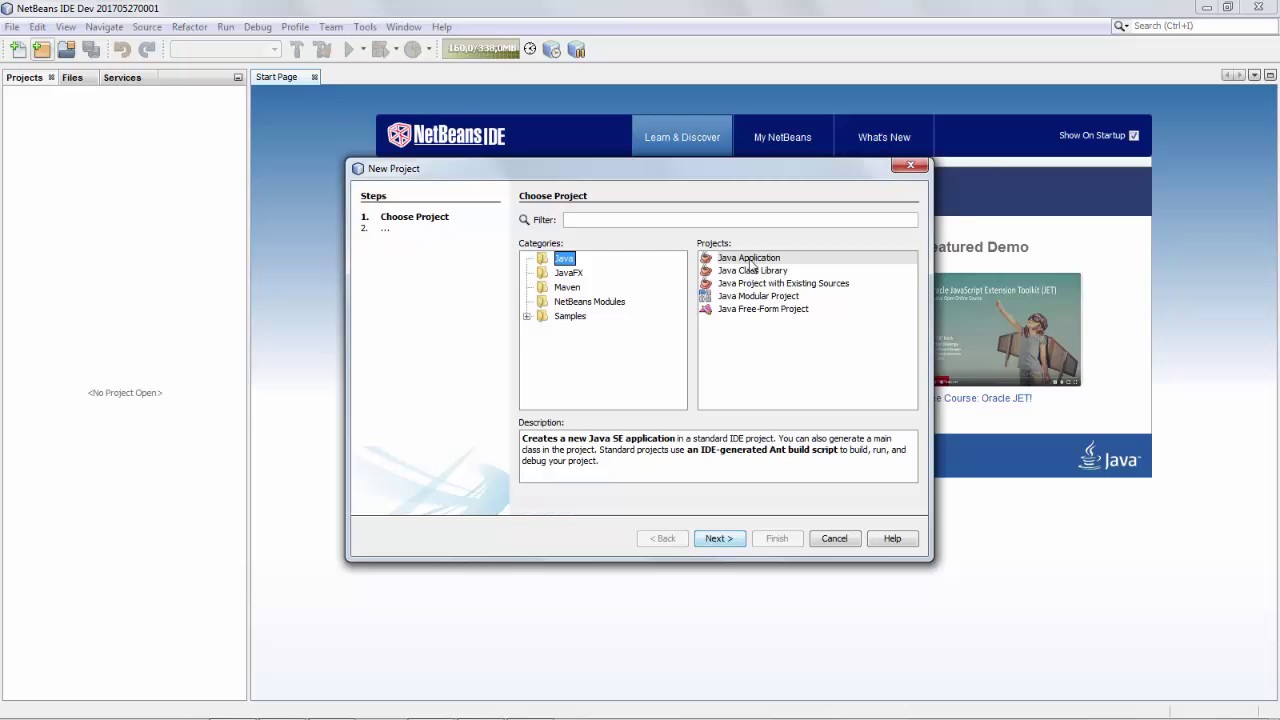This screenshot has width=1280, height=720.
Task: Switch to the Services tab
Action: (x=122, y=77)
